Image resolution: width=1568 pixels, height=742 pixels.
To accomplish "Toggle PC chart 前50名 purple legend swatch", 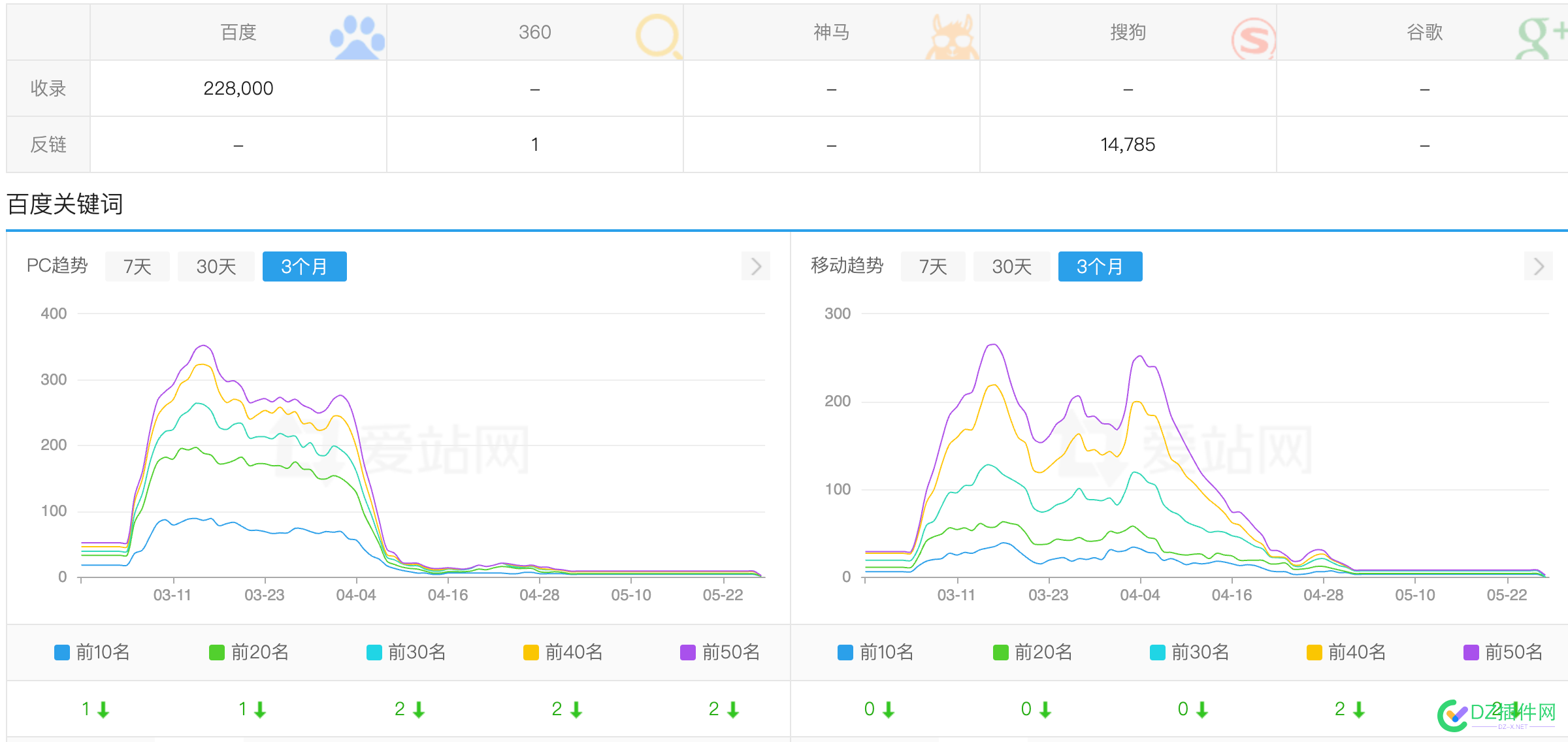I will [688, 653].
